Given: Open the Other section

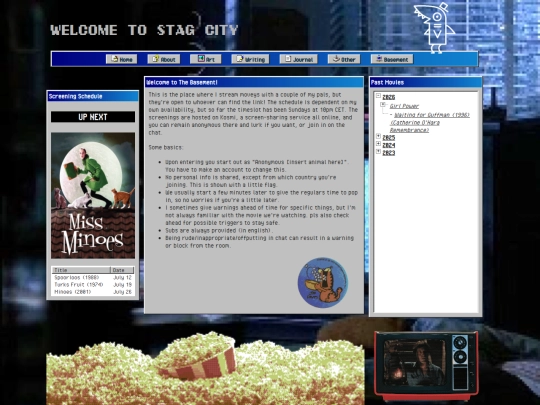Looking at the screenshot, I should coord(344,59).
